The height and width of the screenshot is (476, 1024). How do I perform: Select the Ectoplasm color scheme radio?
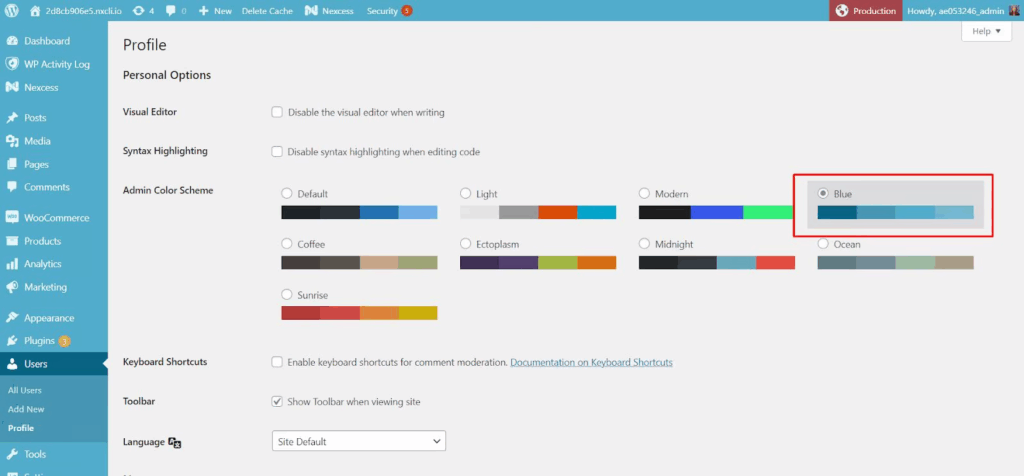click(466, 244)
